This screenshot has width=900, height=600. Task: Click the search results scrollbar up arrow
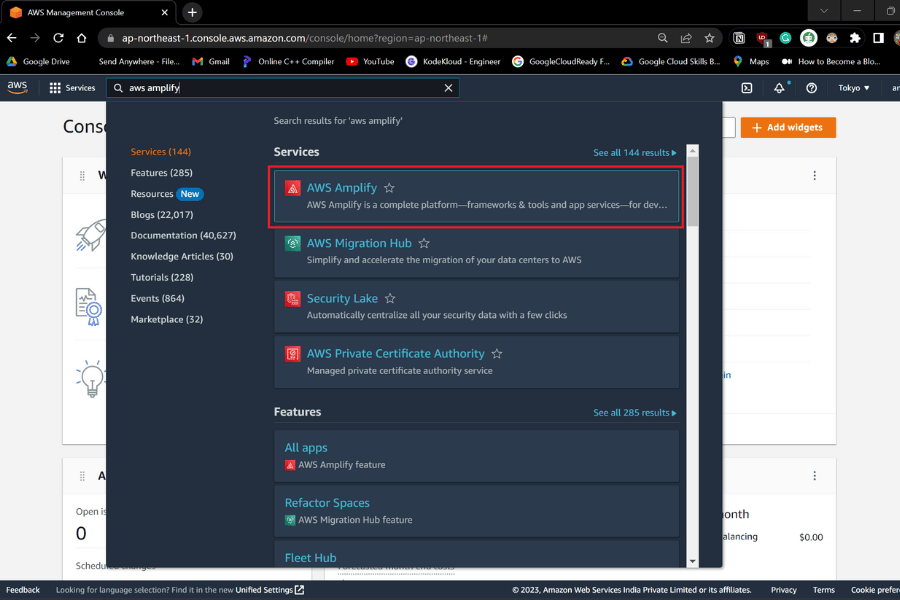(692, 150)
